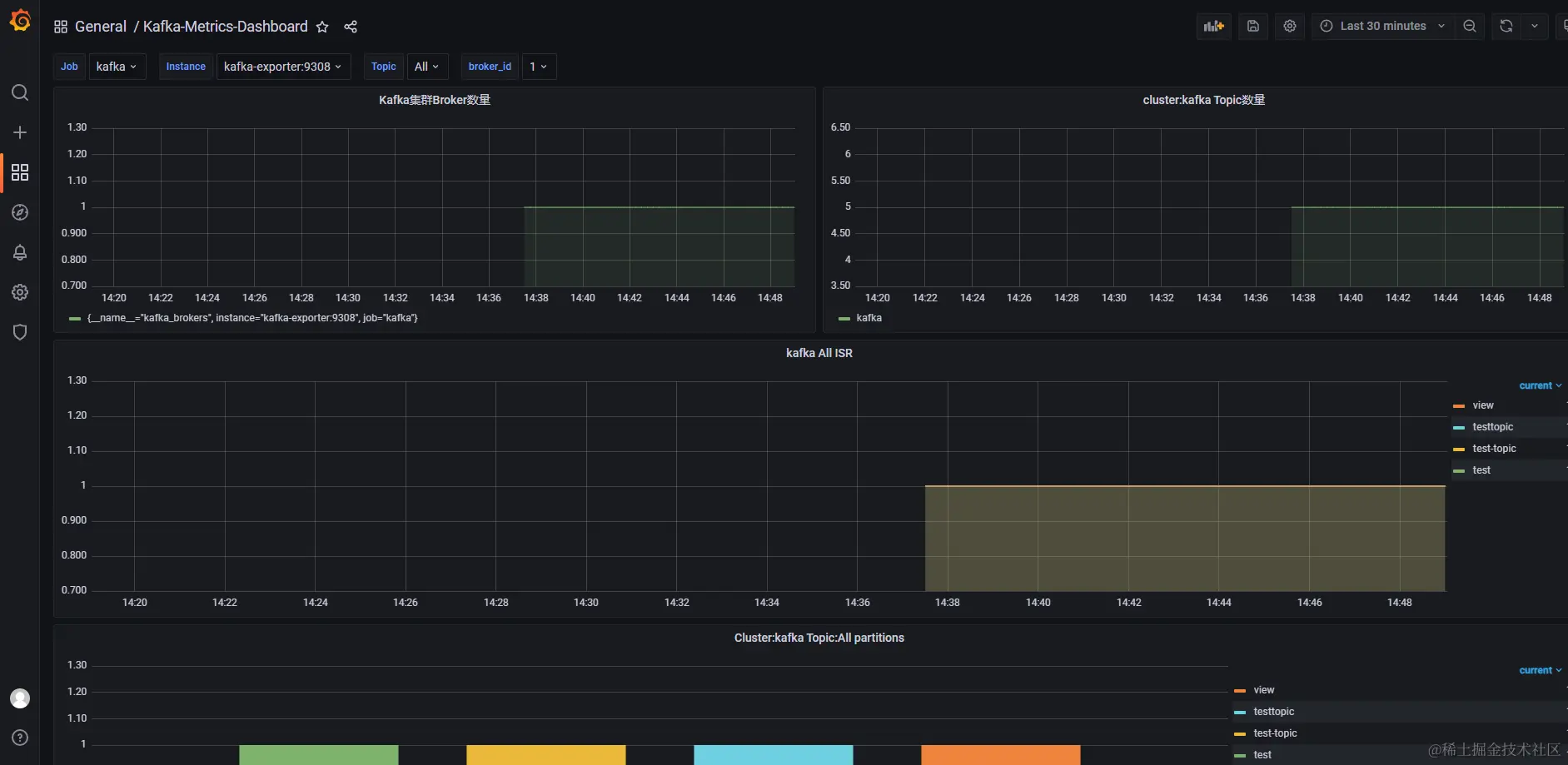Click the kafka legend color swatch in Topic数量 panel
This screenshot has height=765, width=1568.
click(x=844, y=318)
